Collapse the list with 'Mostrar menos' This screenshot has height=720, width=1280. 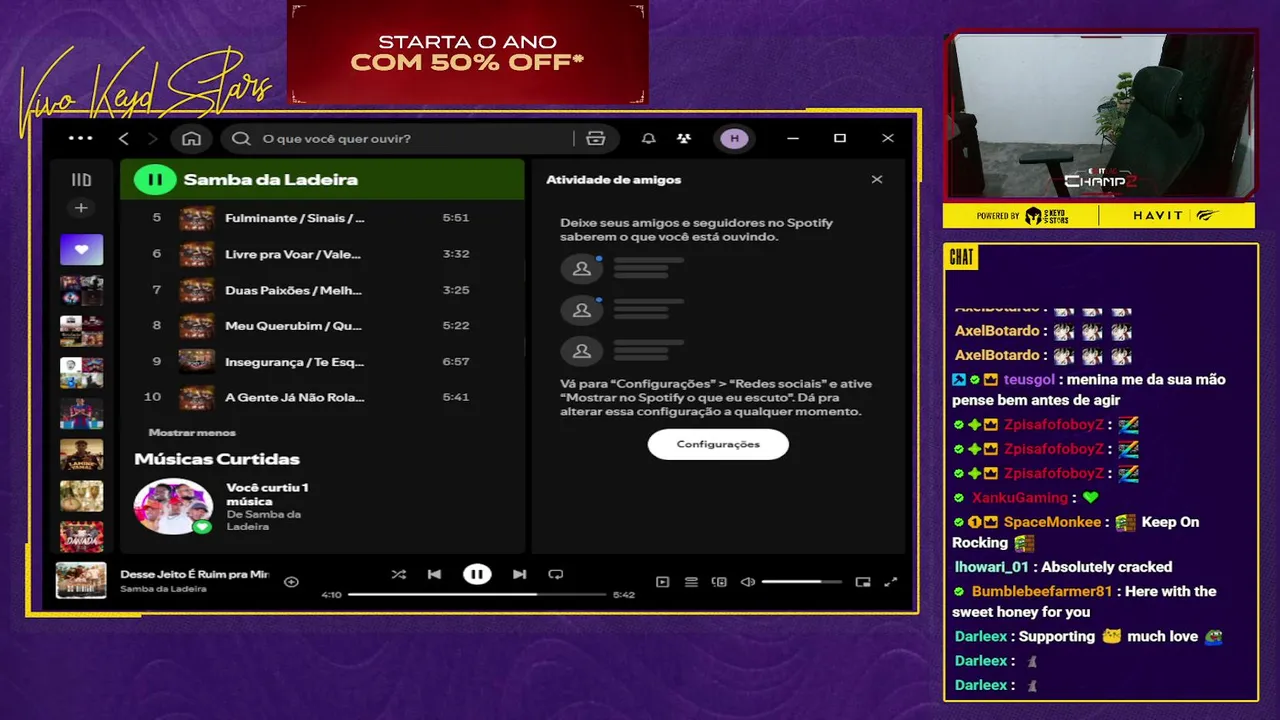coord(192,433)
